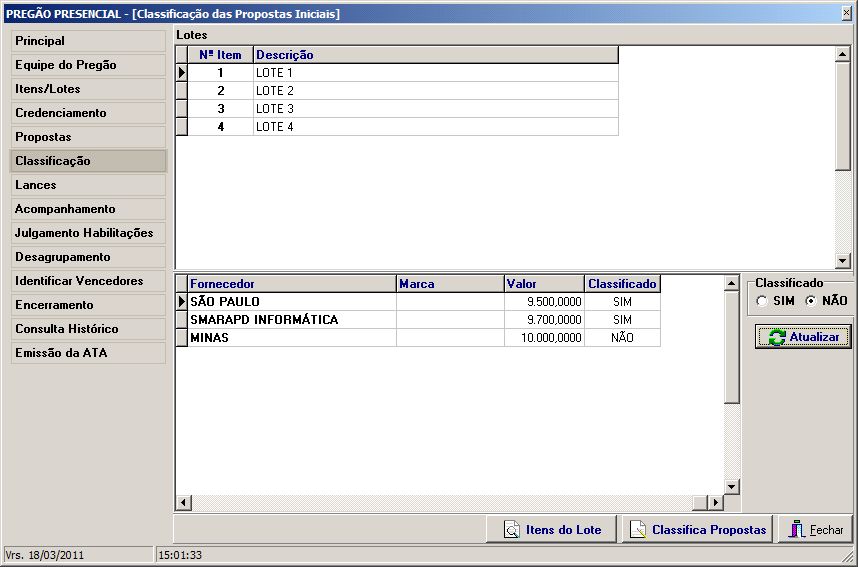This screenshot has height=567, width=858.
Task: Click up arrow of Lotes grid scrollbar
Action: 843,54
